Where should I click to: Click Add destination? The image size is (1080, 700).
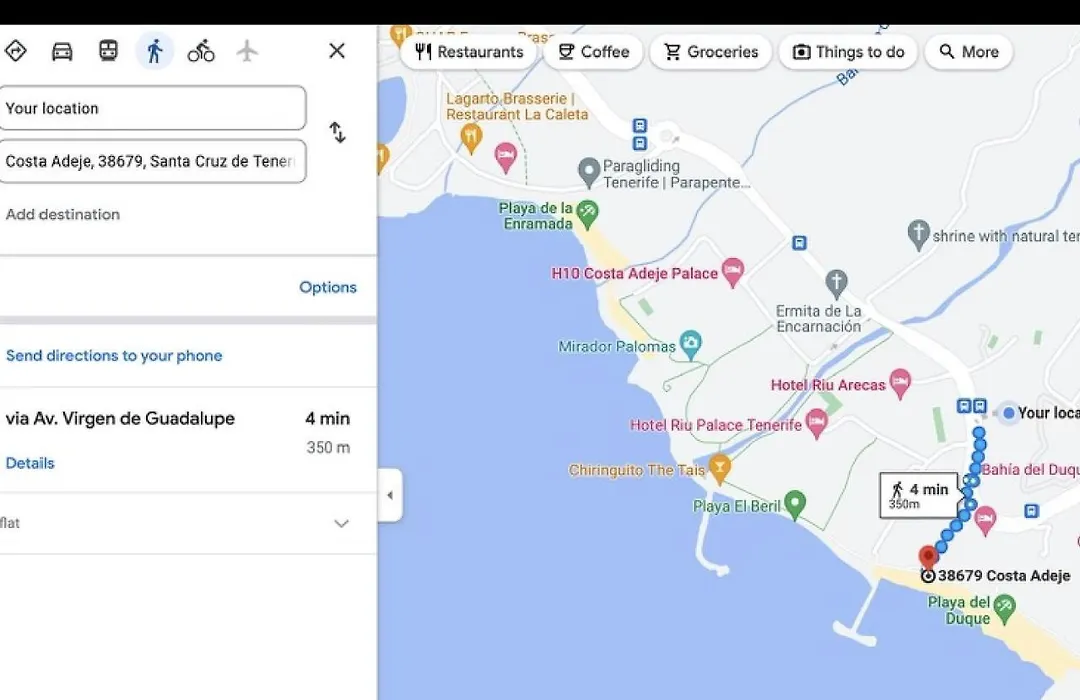tap(63, 214)
